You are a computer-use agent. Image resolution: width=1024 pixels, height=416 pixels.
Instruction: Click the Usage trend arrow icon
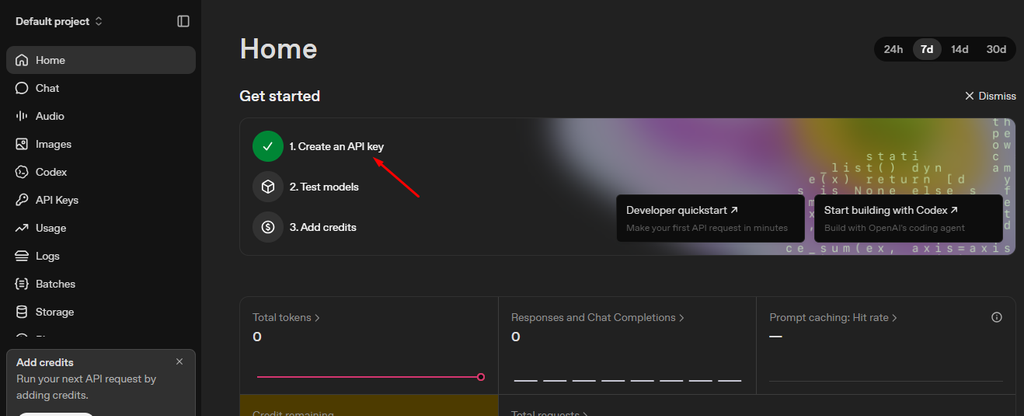22,228
